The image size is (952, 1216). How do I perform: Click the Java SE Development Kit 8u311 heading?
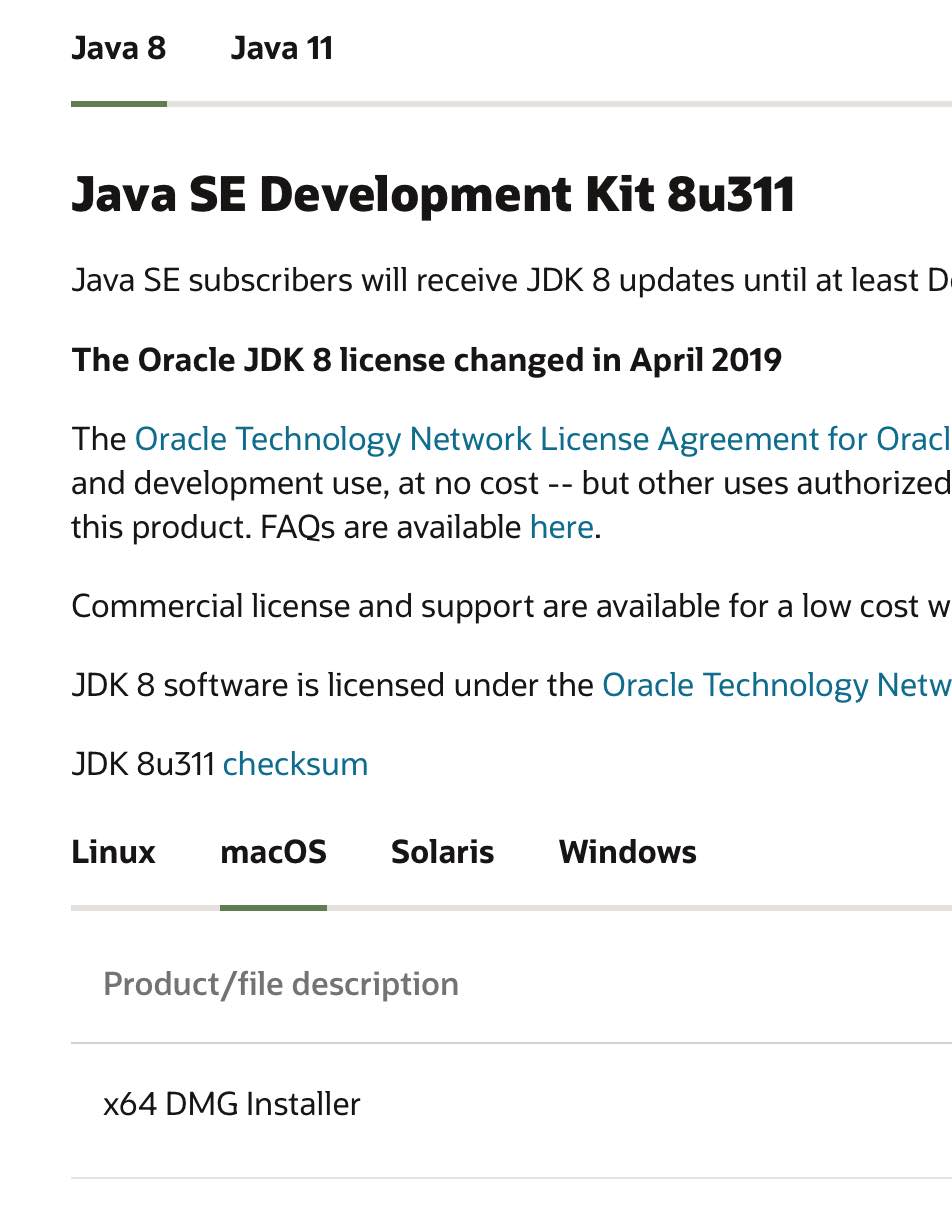click(x=432, y=194)
